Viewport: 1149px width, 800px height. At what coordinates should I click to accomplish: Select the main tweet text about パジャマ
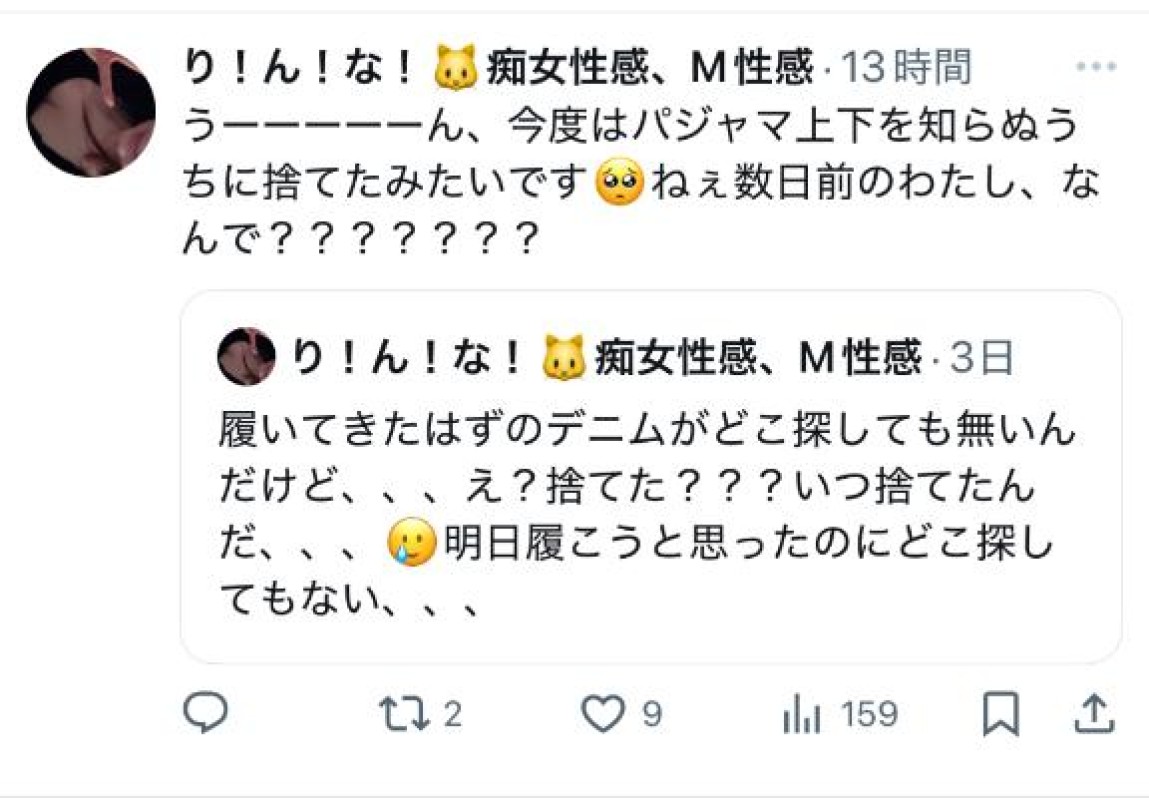pyautogui.click(x=642, y=181)
